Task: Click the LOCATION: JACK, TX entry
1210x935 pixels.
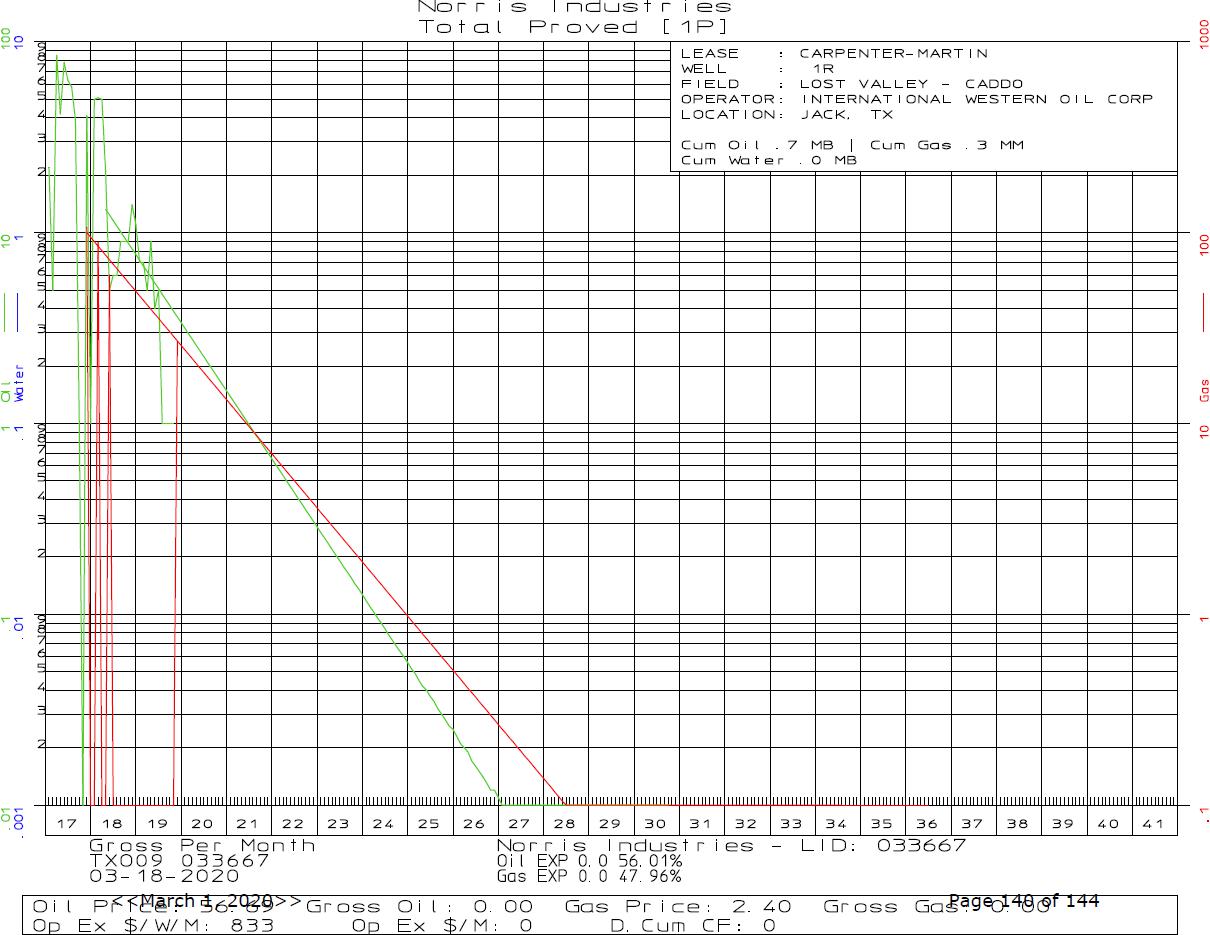Action: 787,114
